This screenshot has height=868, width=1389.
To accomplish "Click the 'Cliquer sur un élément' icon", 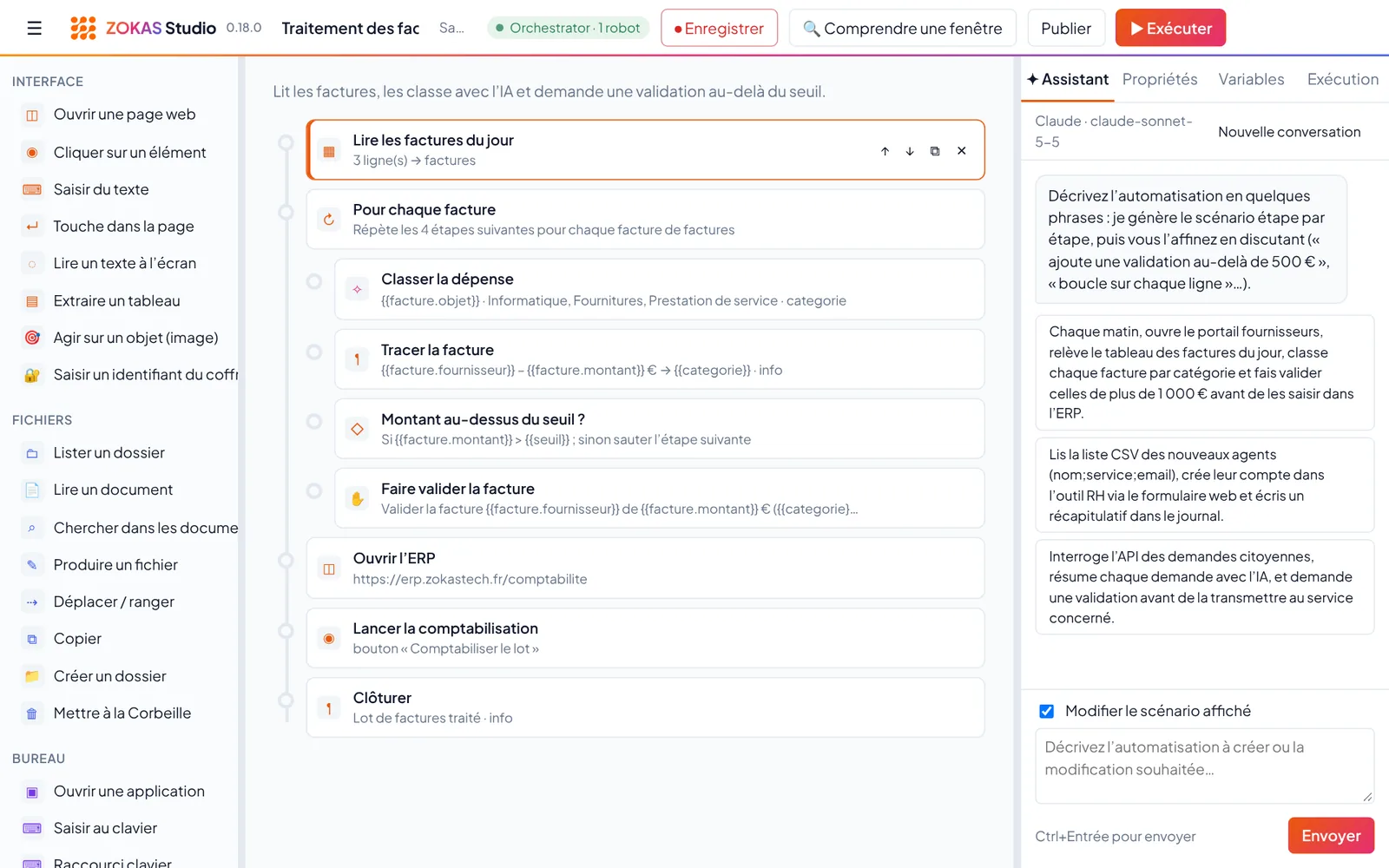I will (32, 153).
